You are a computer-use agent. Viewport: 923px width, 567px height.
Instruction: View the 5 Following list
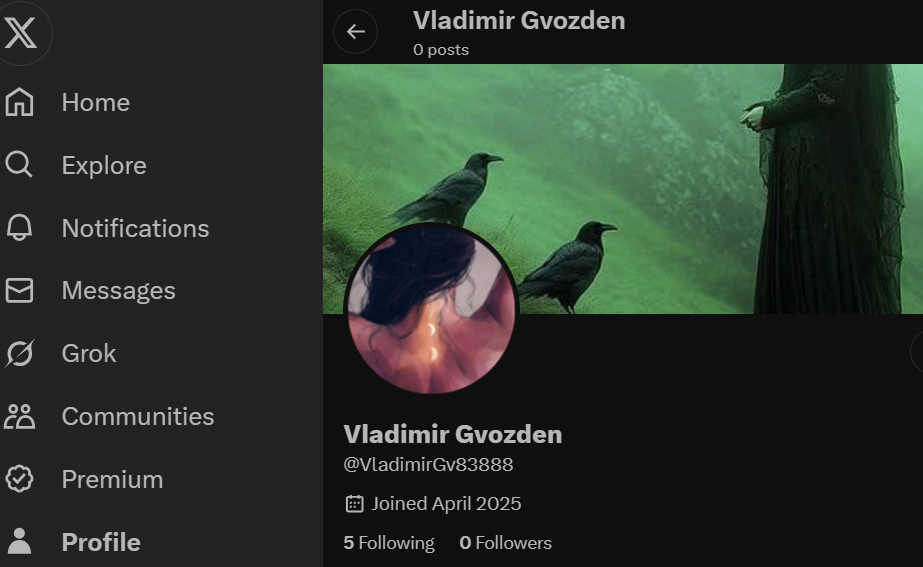pyautogui.click(x=389, y=542)
